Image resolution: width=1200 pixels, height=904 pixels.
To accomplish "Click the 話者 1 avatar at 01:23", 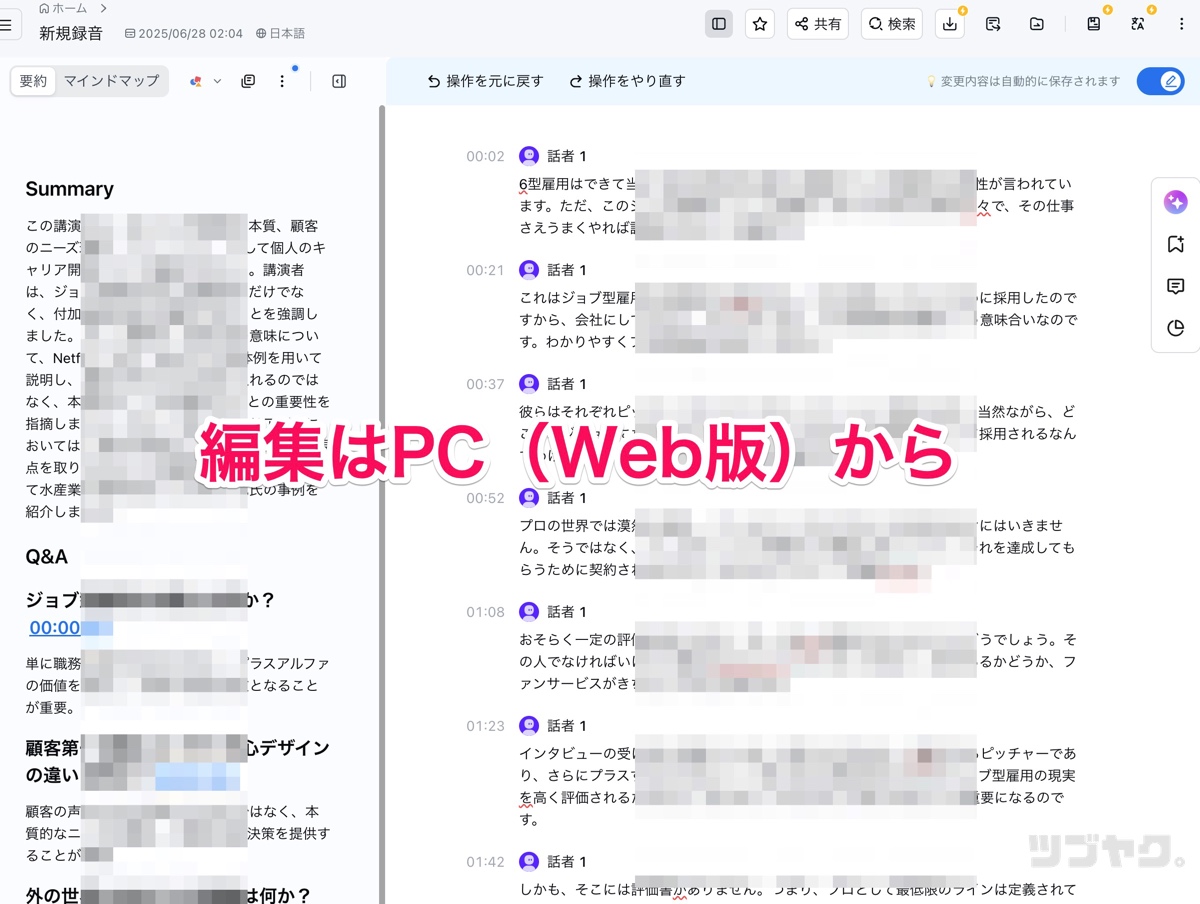I will coord(529,726).
